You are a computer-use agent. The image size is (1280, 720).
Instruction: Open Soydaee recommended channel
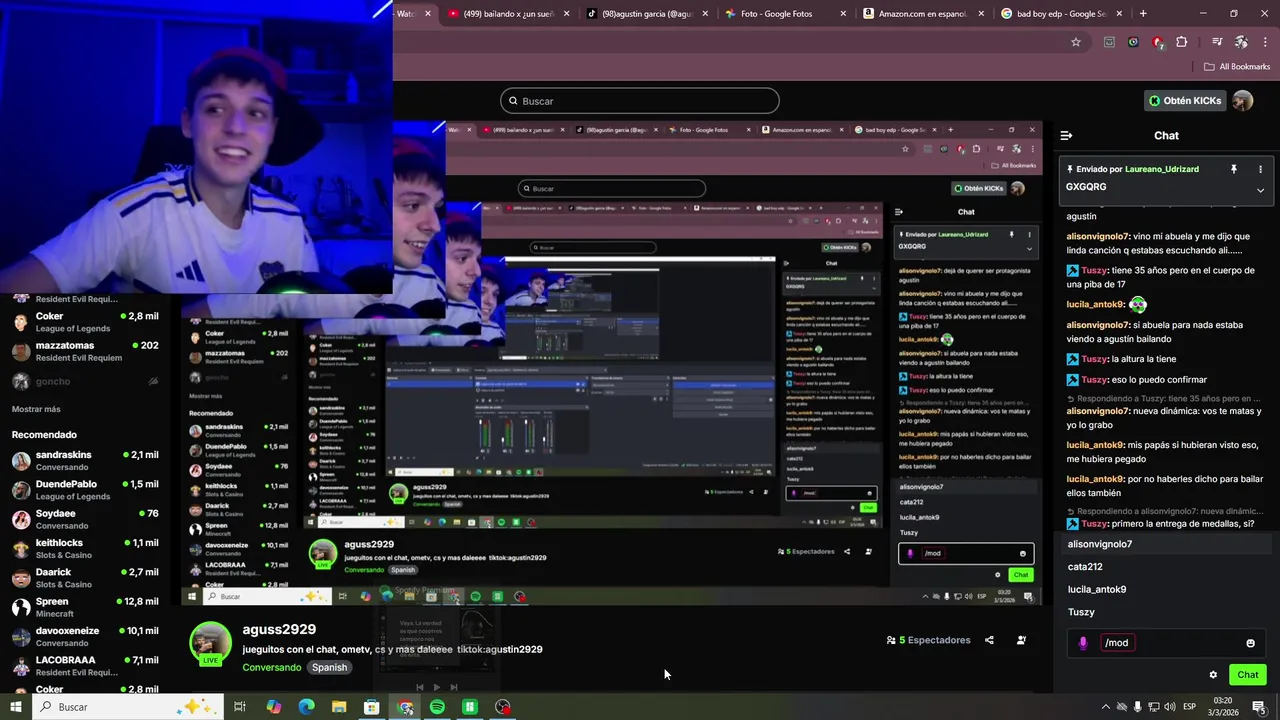85,519
